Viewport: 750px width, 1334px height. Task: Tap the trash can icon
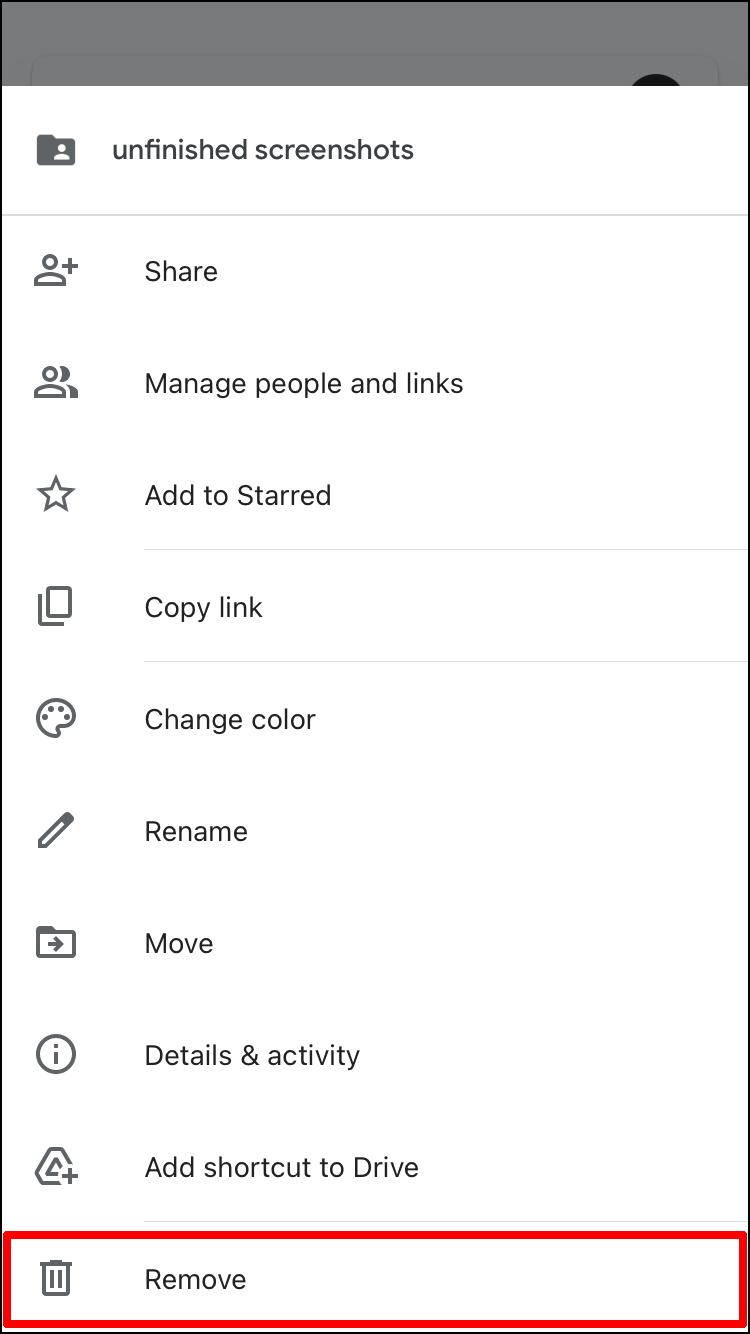click(56, 1279)
